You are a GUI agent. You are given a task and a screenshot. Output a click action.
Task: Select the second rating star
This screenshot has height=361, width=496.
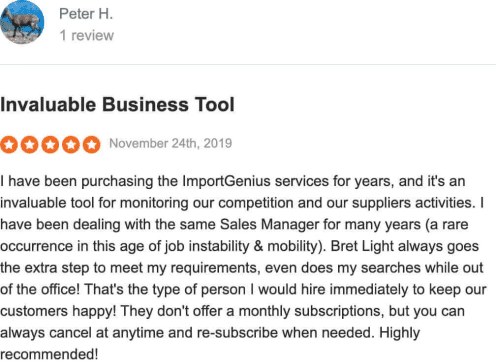point(30,145)
